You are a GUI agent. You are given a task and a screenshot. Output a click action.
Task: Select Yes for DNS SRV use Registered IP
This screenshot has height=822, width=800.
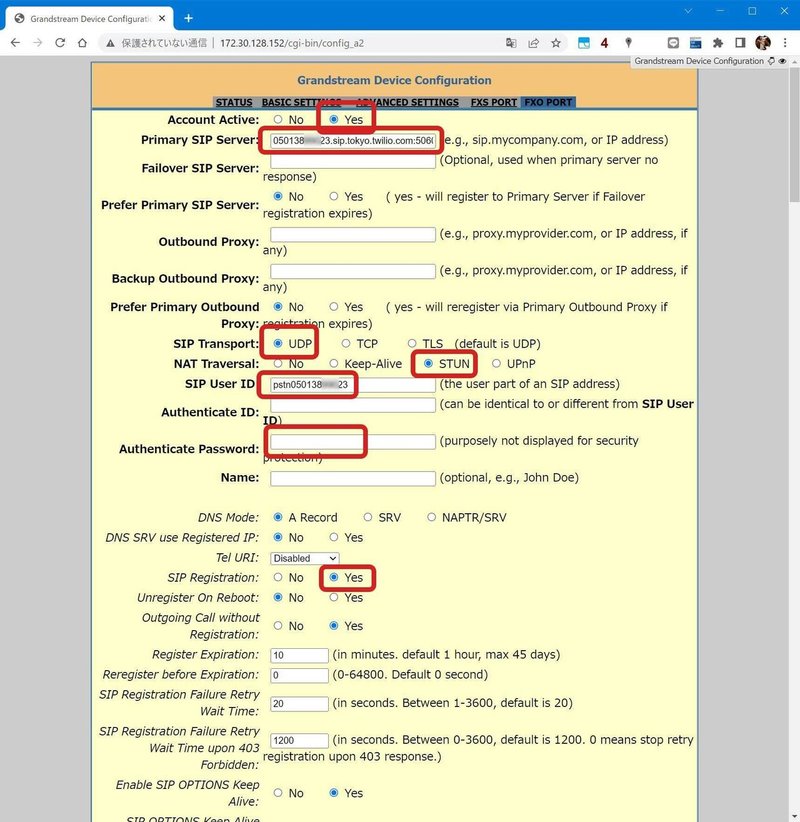(x=333, y=537)
